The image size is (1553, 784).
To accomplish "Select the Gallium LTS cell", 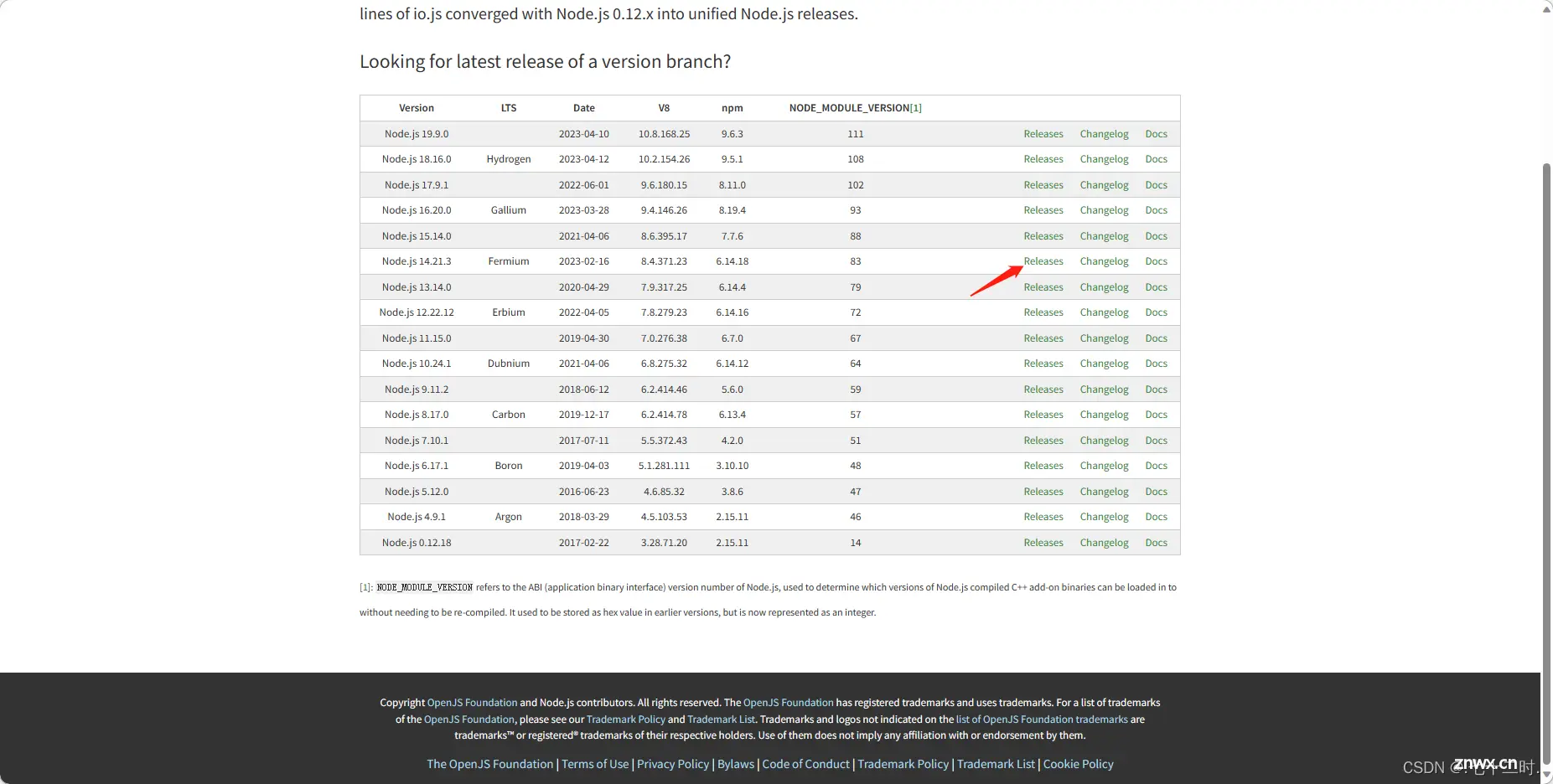I will (509, 210).
